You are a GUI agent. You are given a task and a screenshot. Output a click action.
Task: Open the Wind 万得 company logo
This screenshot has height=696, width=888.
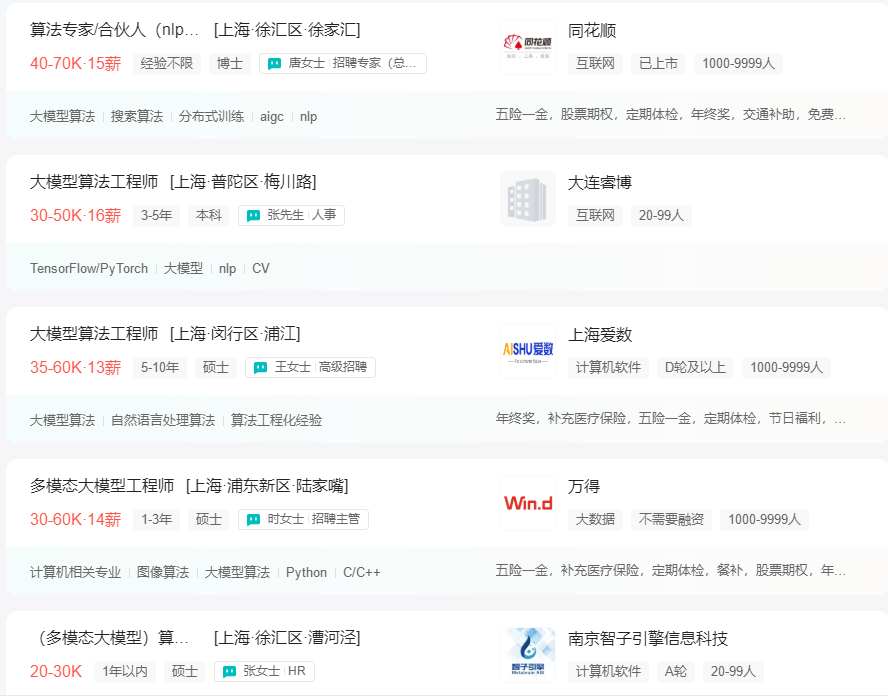pyautogui.click(x=528, y=503)
